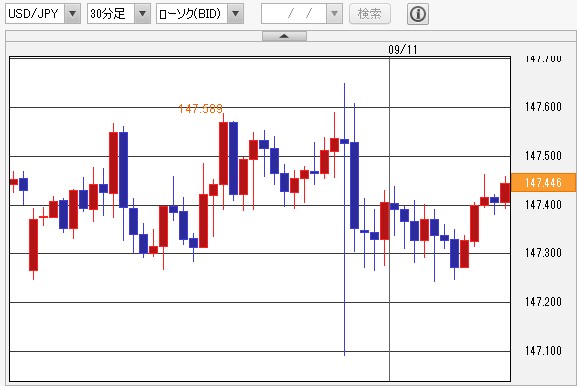Expand the ローソク(BID) chart type dropdown arrow

click(x=236, y=14)
